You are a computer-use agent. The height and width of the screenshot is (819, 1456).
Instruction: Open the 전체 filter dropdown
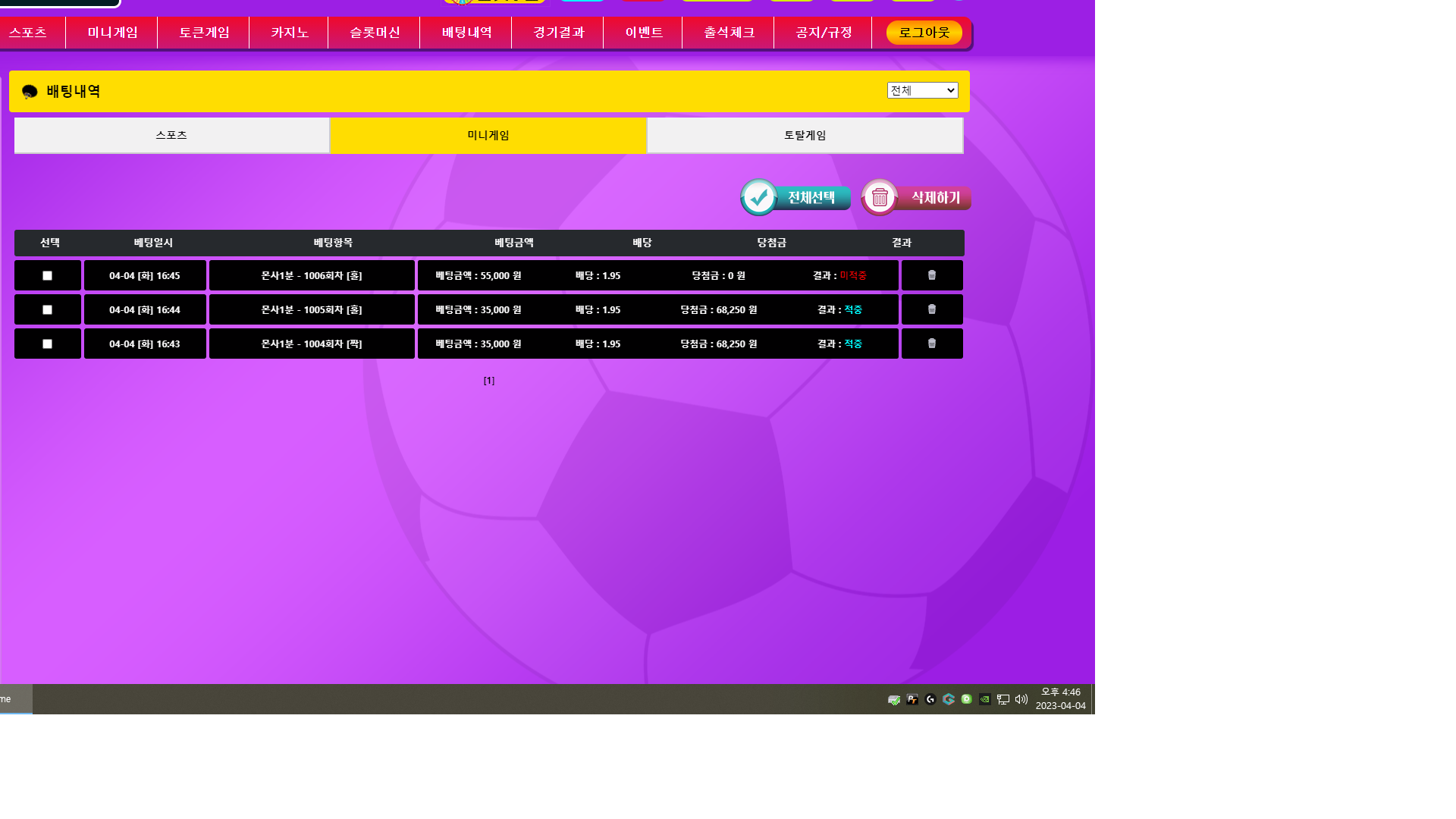[x=922, y=90]
